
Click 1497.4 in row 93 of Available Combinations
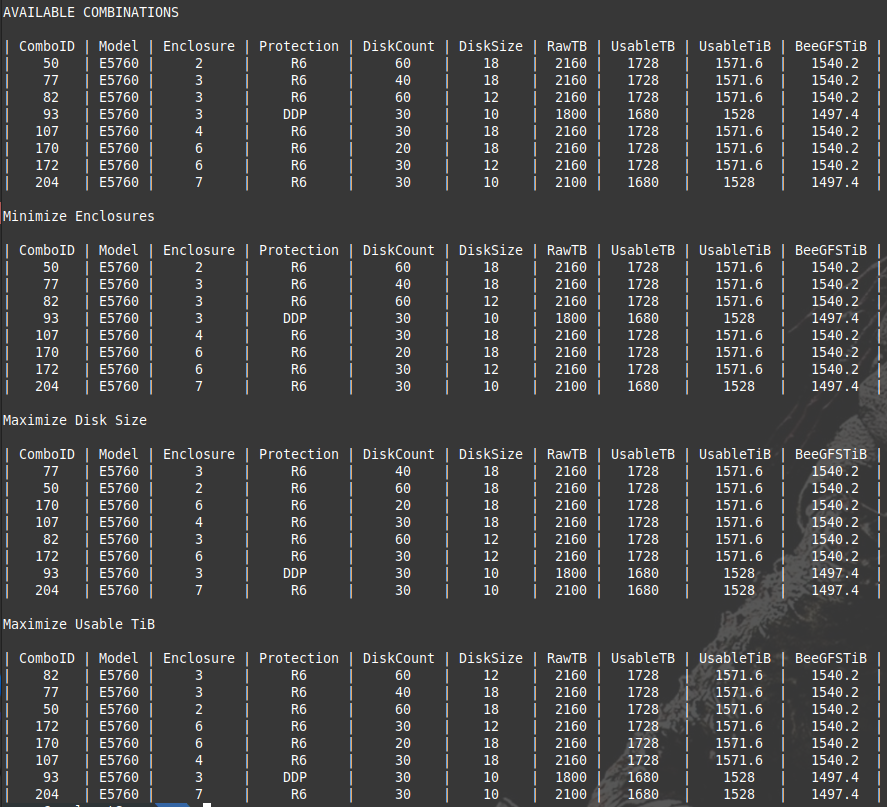click(835, 115)
